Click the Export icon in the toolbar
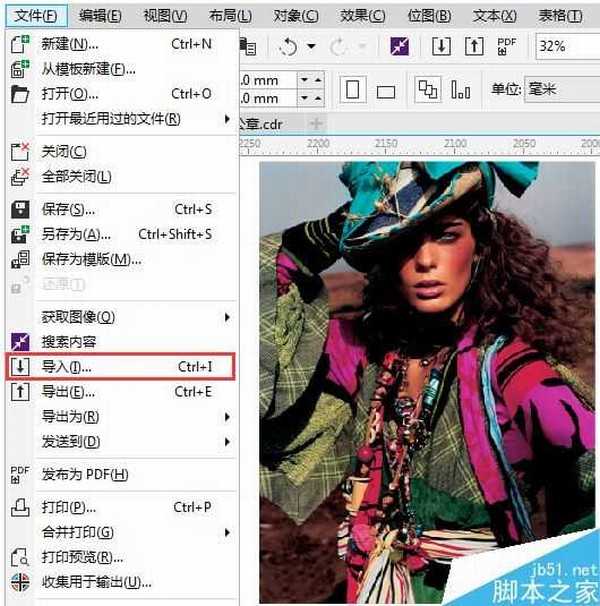The image size is (600, 606). 473,47
